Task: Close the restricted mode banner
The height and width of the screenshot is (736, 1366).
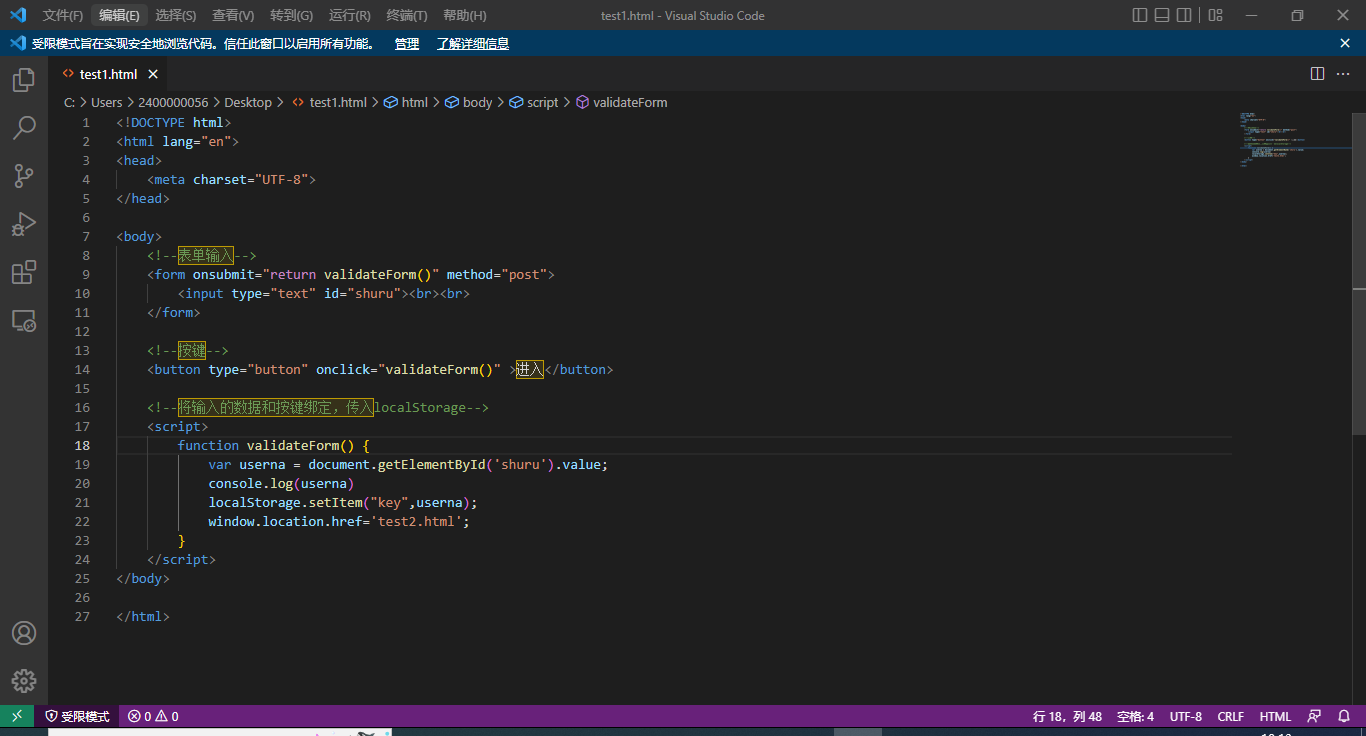Action: click(1345, 43)
